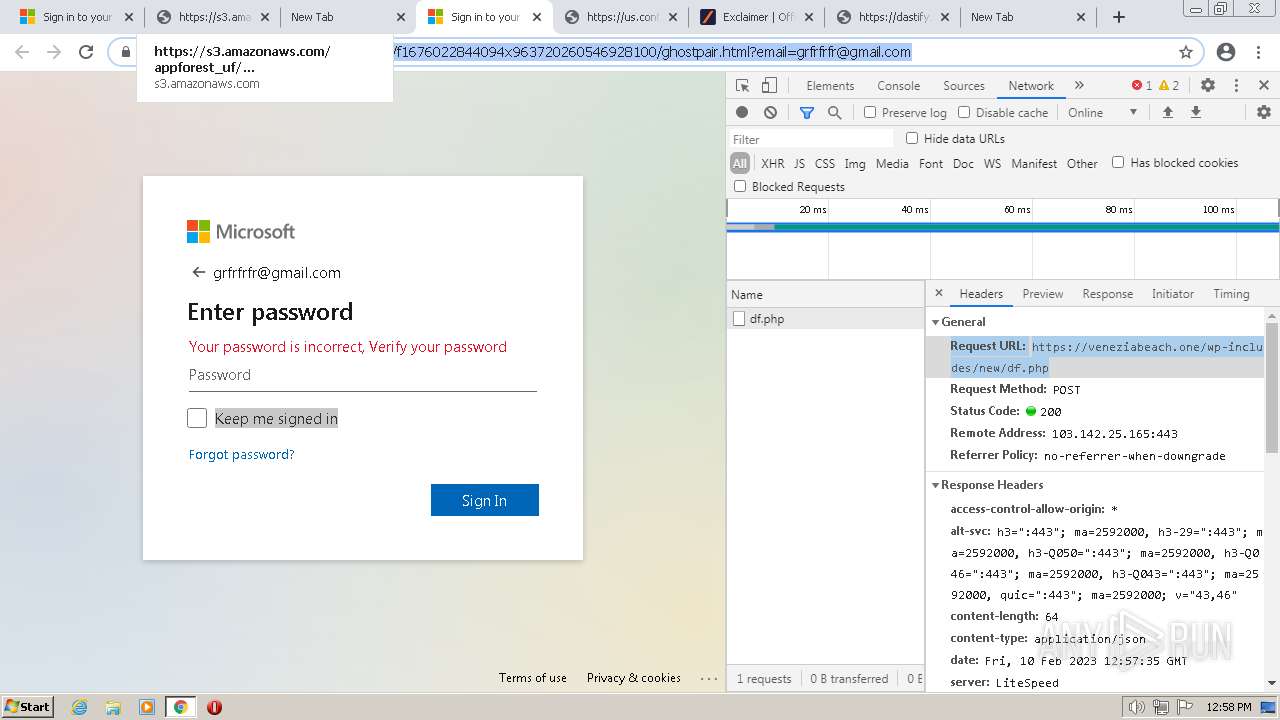Show All request types

[x=740, y=163]
